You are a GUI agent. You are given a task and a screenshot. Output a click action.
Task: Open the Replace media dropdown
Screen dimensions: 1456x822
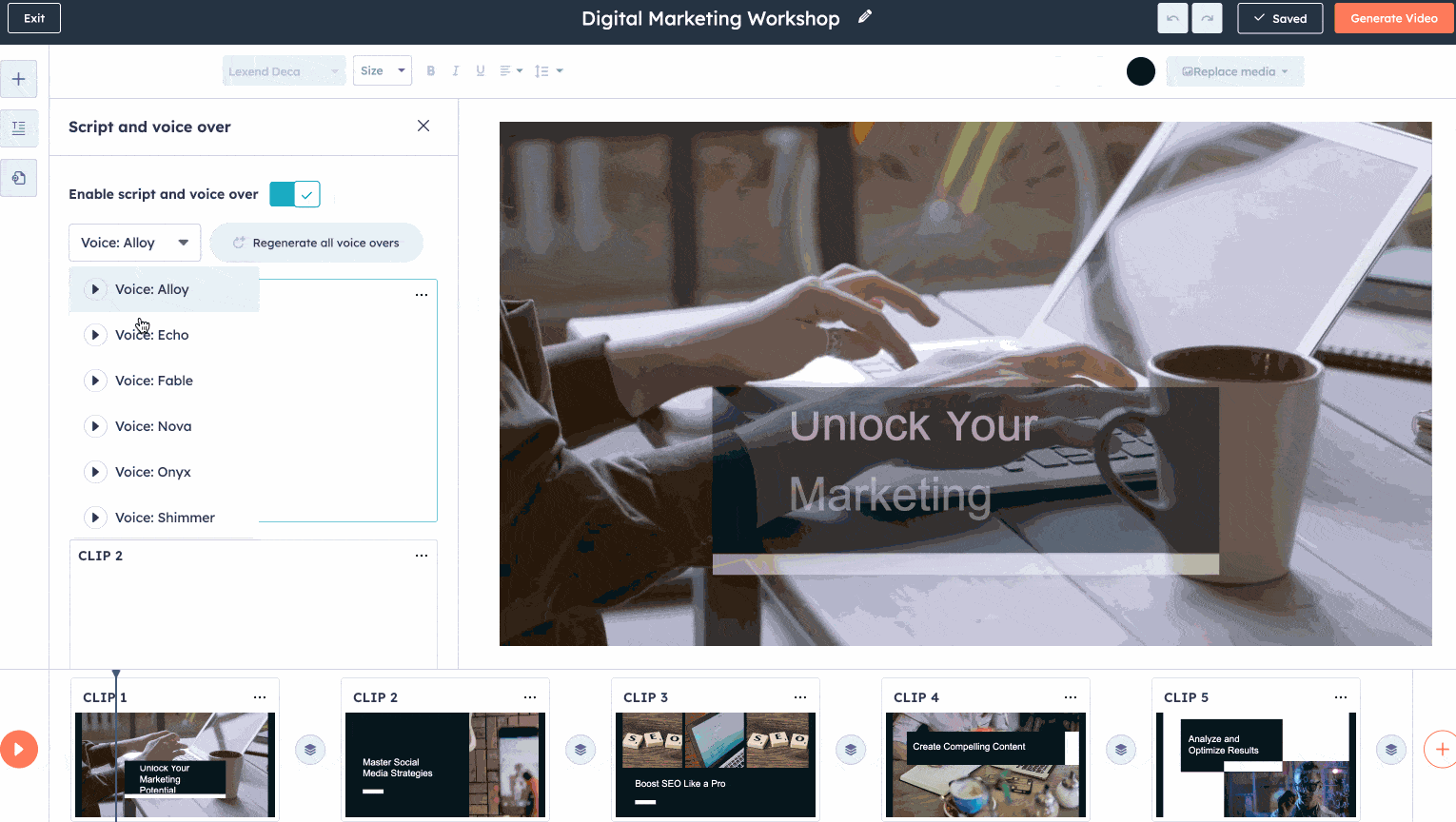(x=1234, y=71)
